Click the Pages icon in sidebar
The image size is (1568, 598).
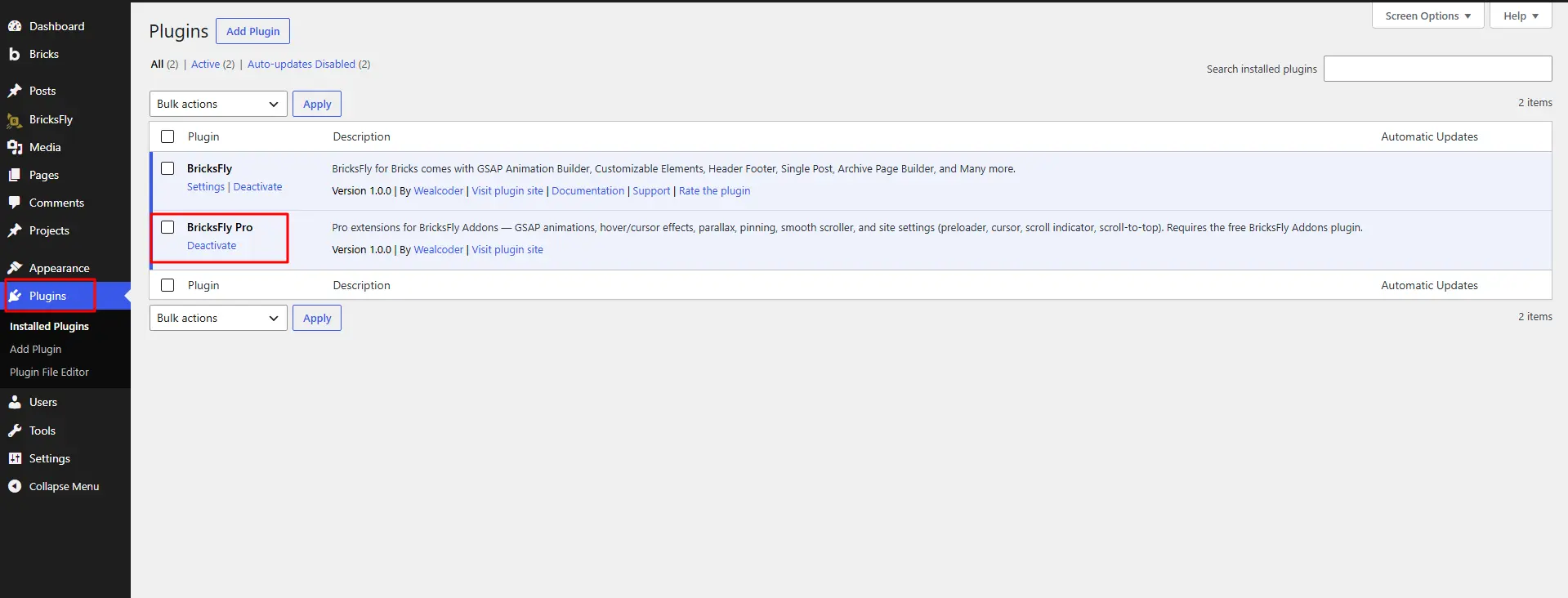[x=15, y=175]
